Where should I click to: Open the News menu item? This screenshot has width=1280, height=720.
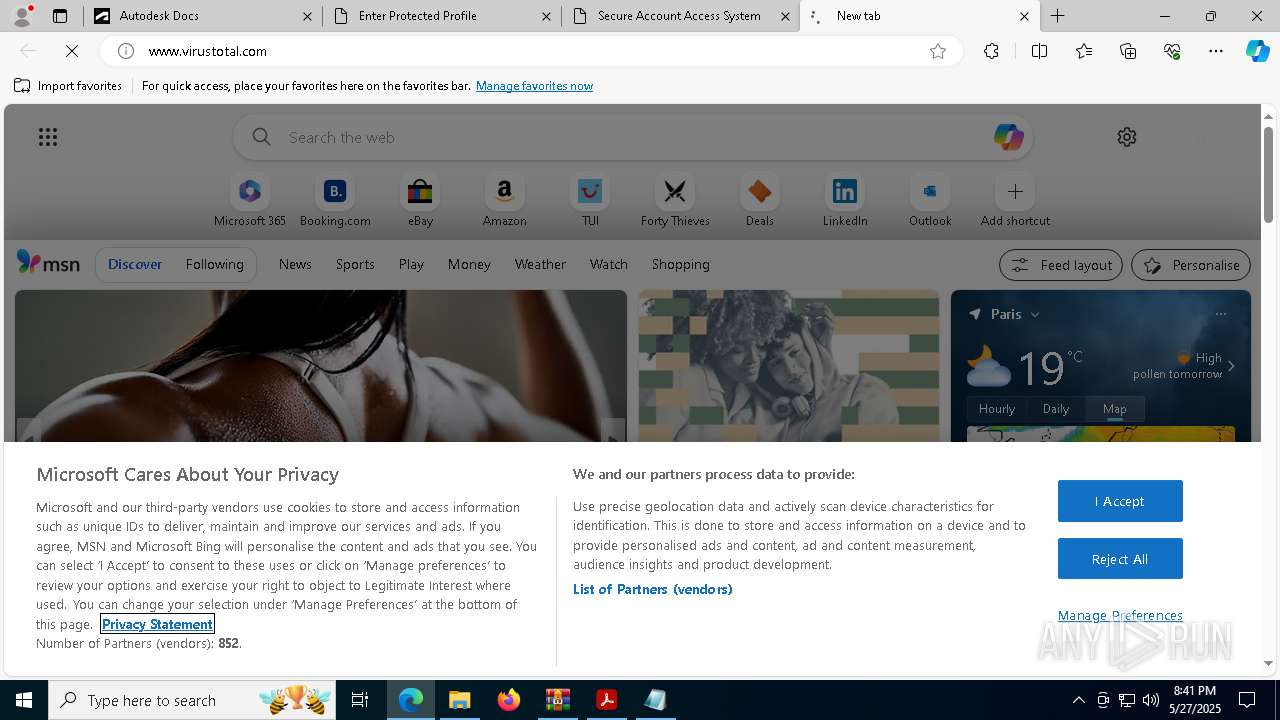click(x=295, y=264)
